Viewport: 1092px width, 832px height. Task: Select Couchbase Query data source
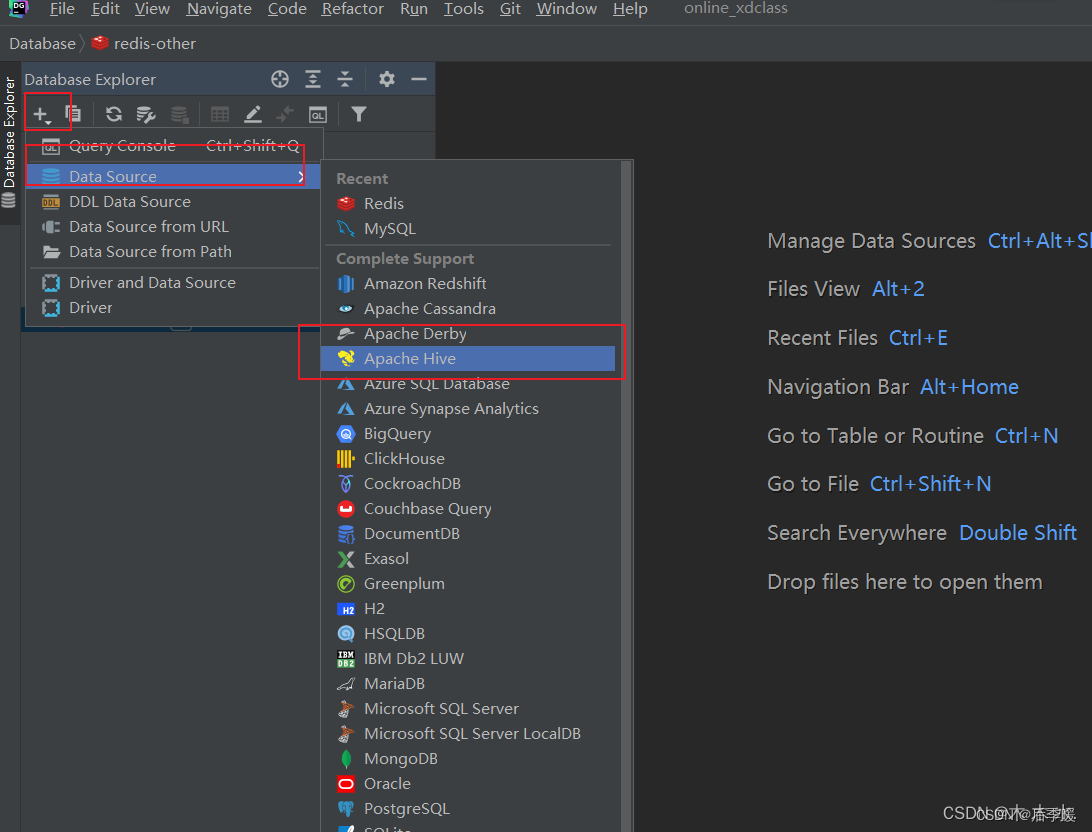(x=468, y=509)
